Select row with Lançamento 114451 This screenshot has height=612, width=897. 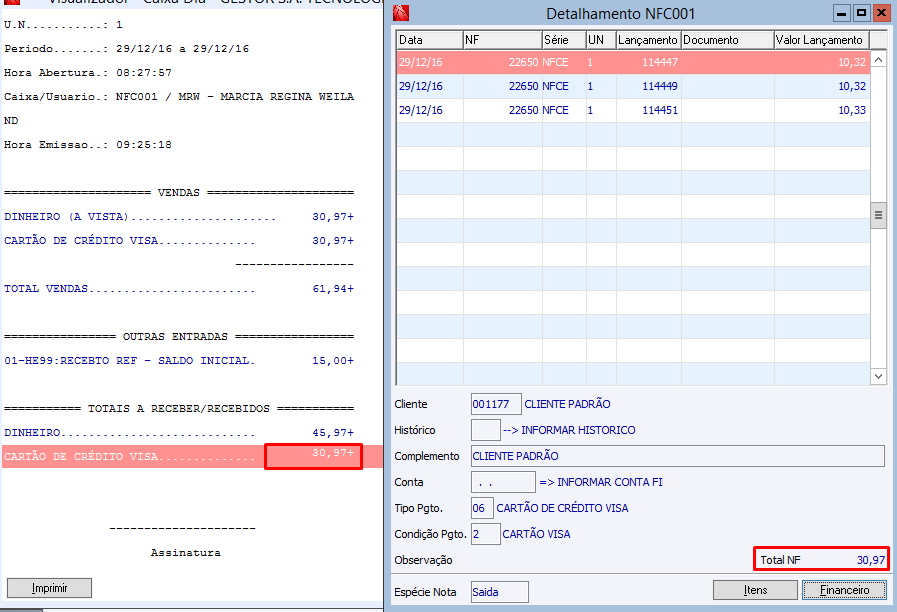pos(633,110)
